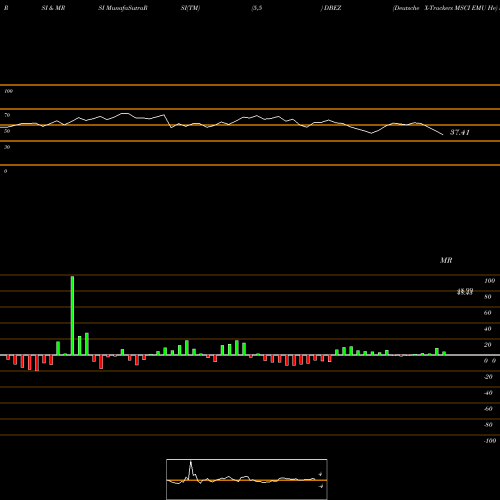Click the MR axis label 80
The width and height of the screenshot is (500, 500).
[x=488, y=297]
